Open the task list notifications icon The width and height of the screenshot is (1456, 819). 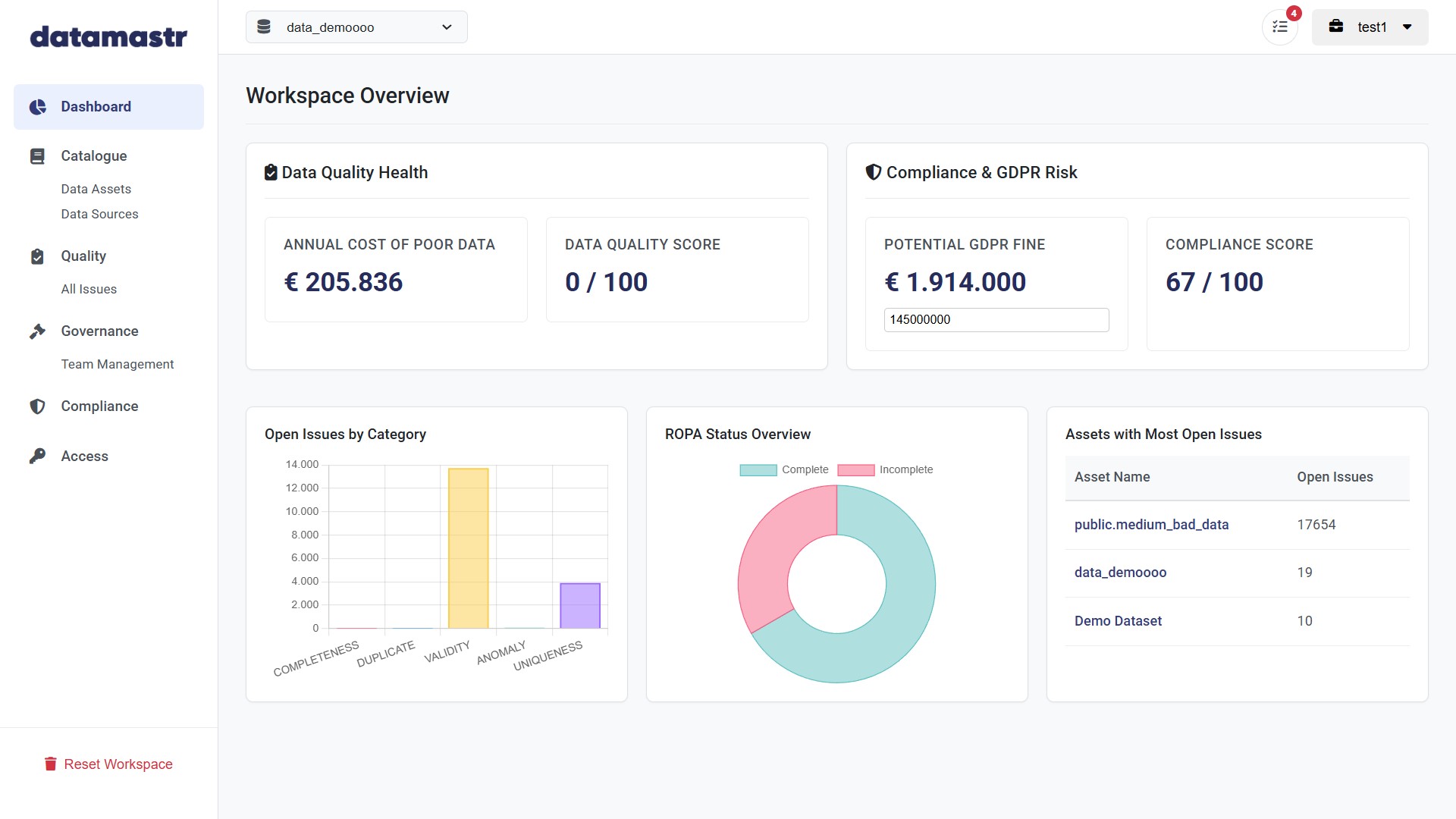pos(1280,27)
